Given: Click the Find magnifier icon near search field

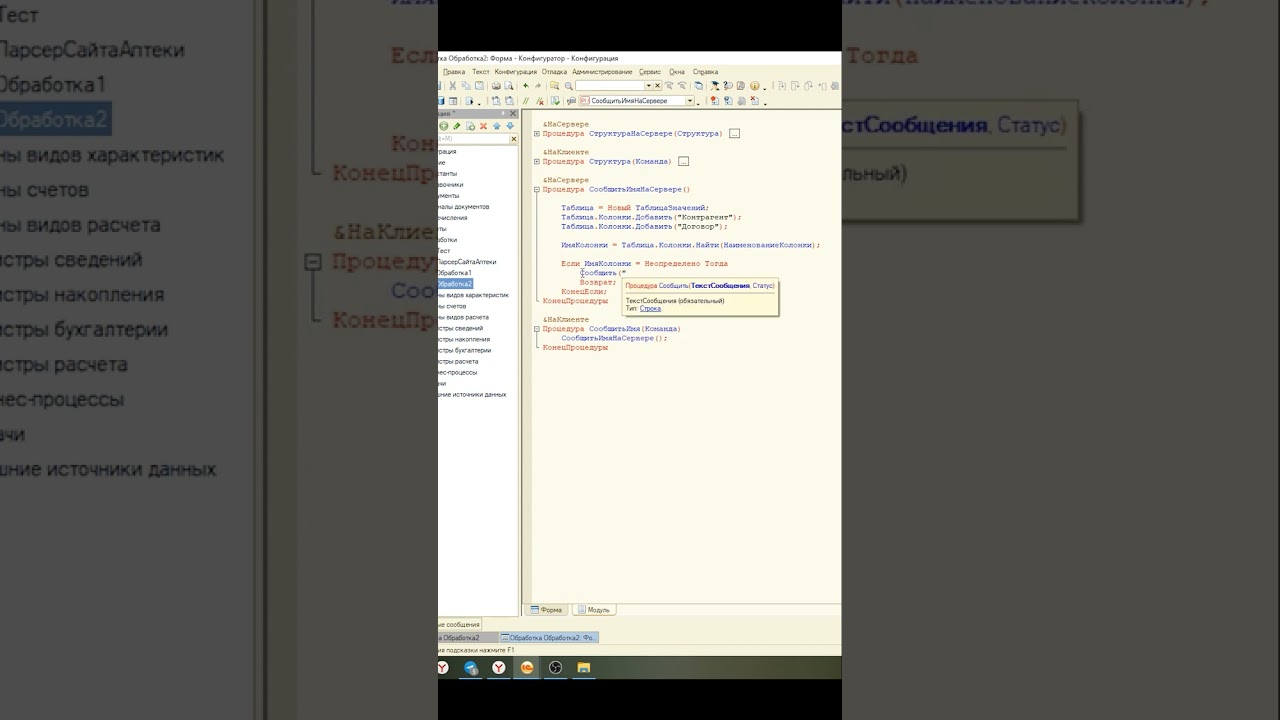Looking at the screenshot, I should tap(568, 86).
